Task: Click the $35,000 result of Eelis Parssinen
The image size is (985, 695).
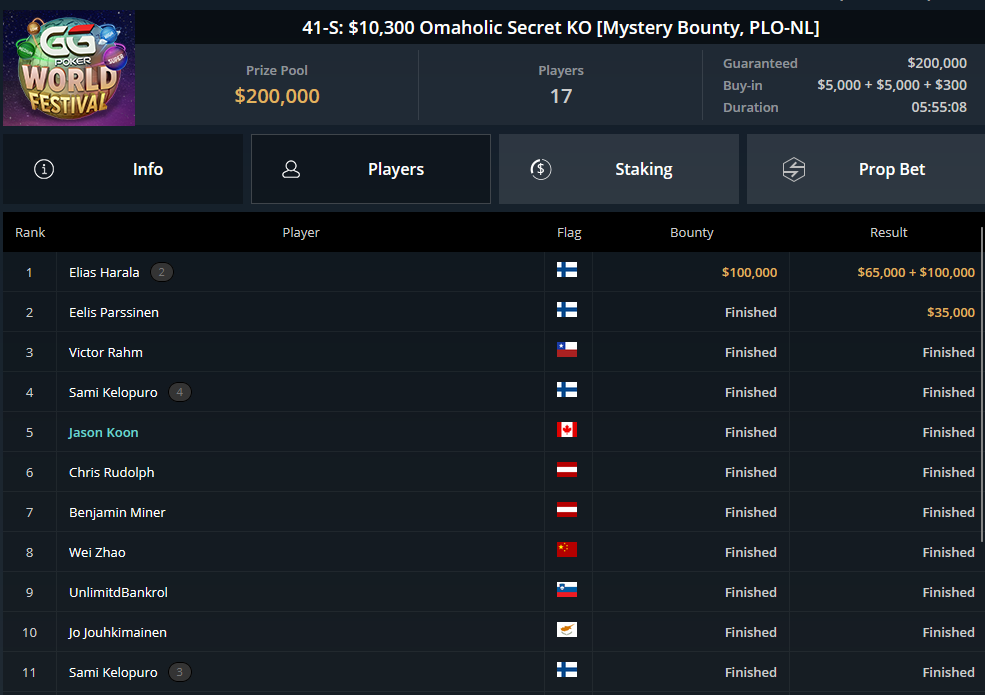Action: (x=951, y=312)
